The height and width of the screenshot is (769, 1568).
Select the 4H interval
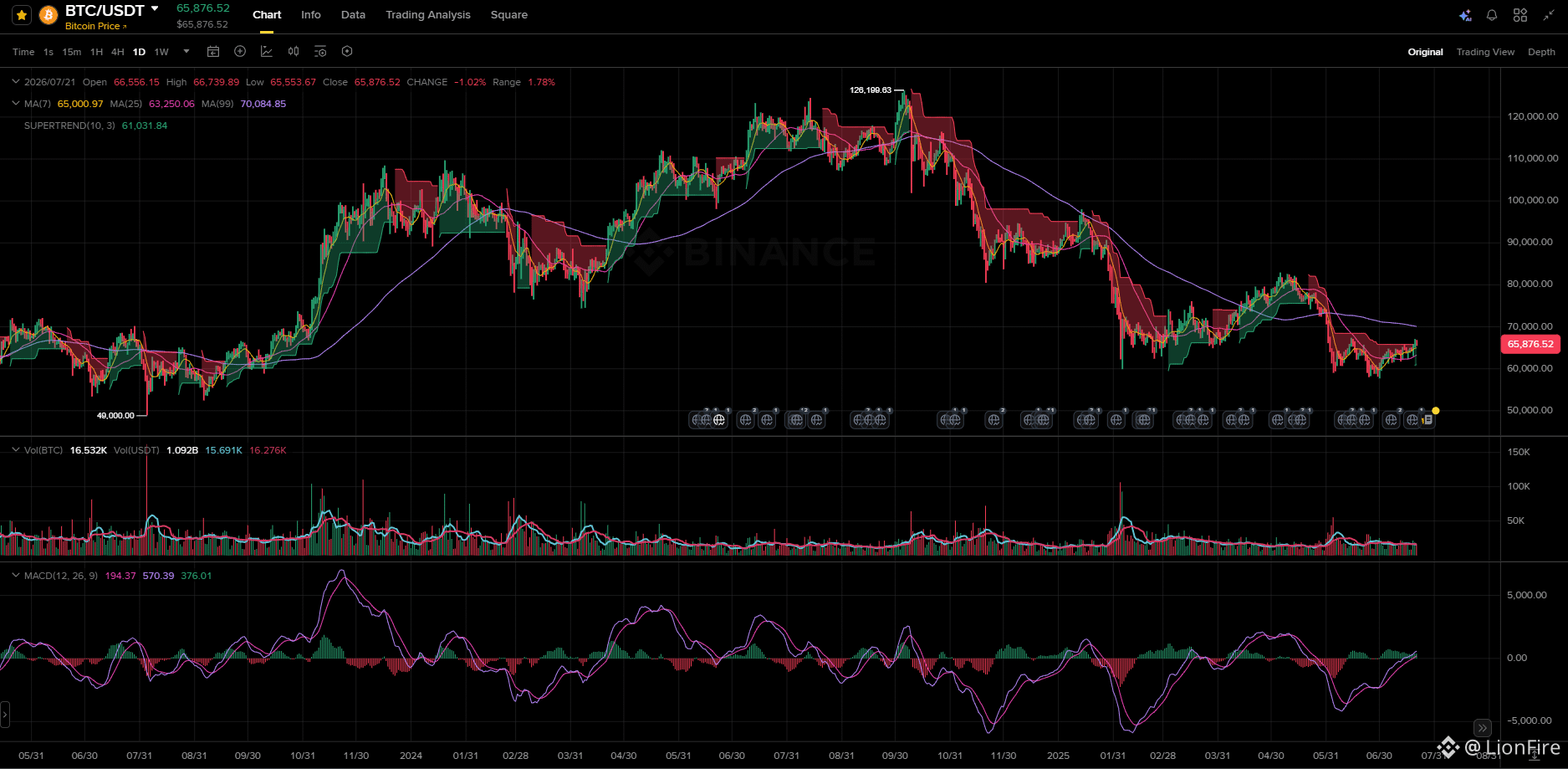(x=118, y=52)
